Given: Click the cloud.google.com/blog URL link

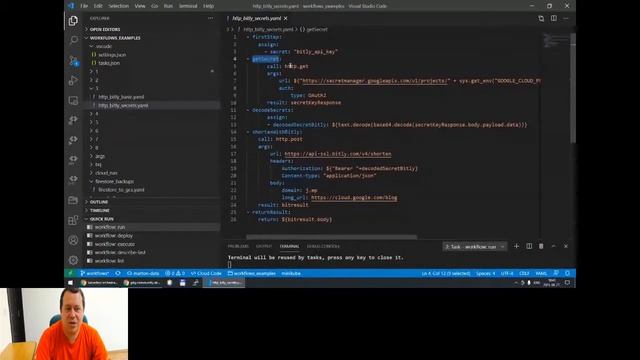Looking at the screenshot, I should tap(354, 198).
